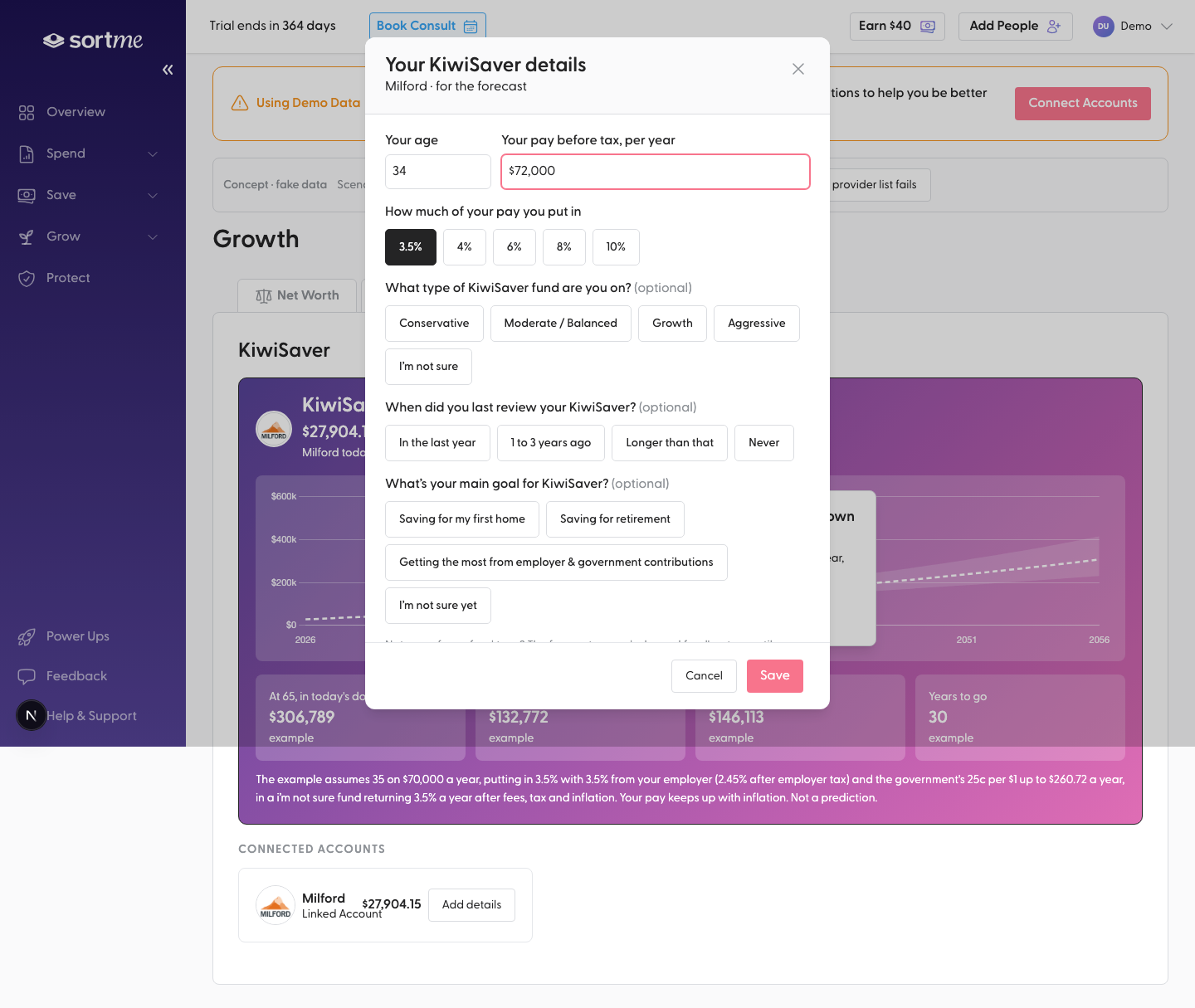Expand the Grow menu chevron

(153, 237)
